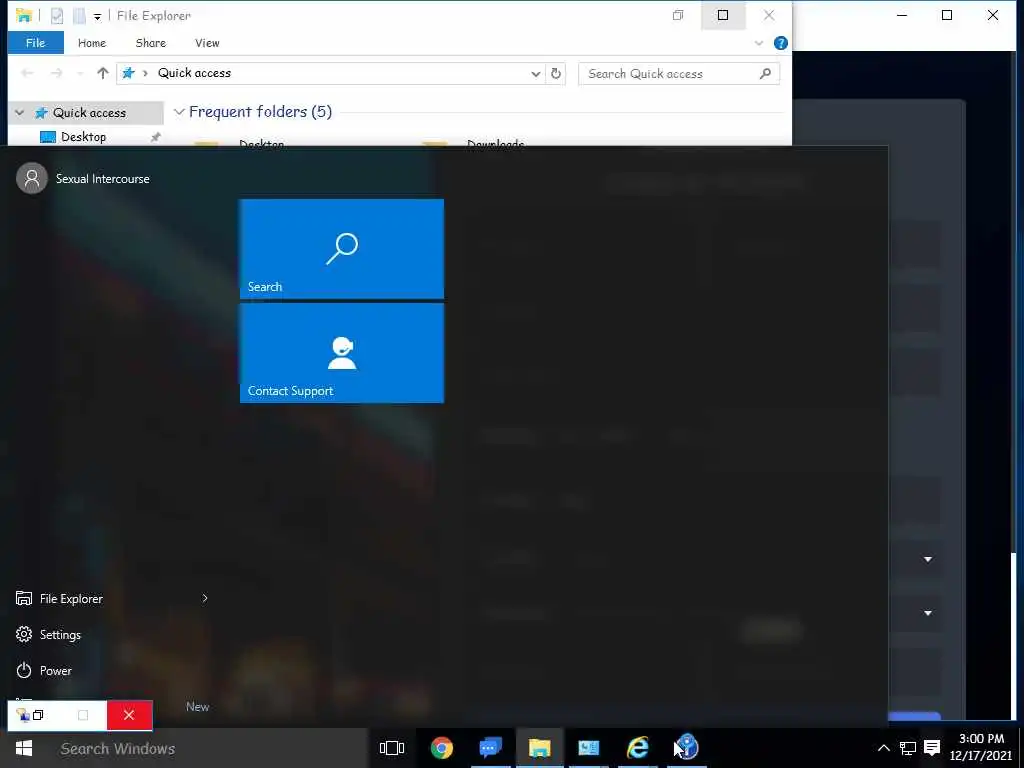Viewport: 1024px width, 768px height.
Task: Click the New folder quick access toolbar icon
Action: [79, 16]
